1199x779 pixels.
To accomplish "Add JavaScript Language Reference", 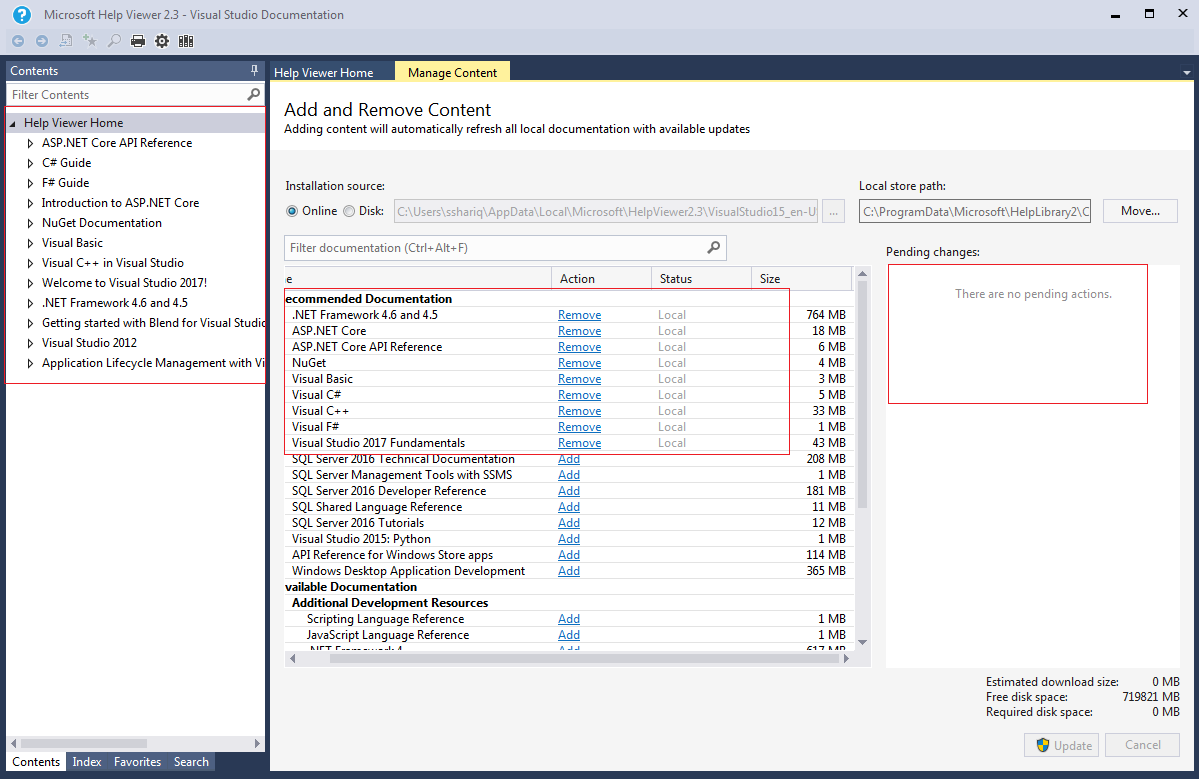I will coord(569,635).
